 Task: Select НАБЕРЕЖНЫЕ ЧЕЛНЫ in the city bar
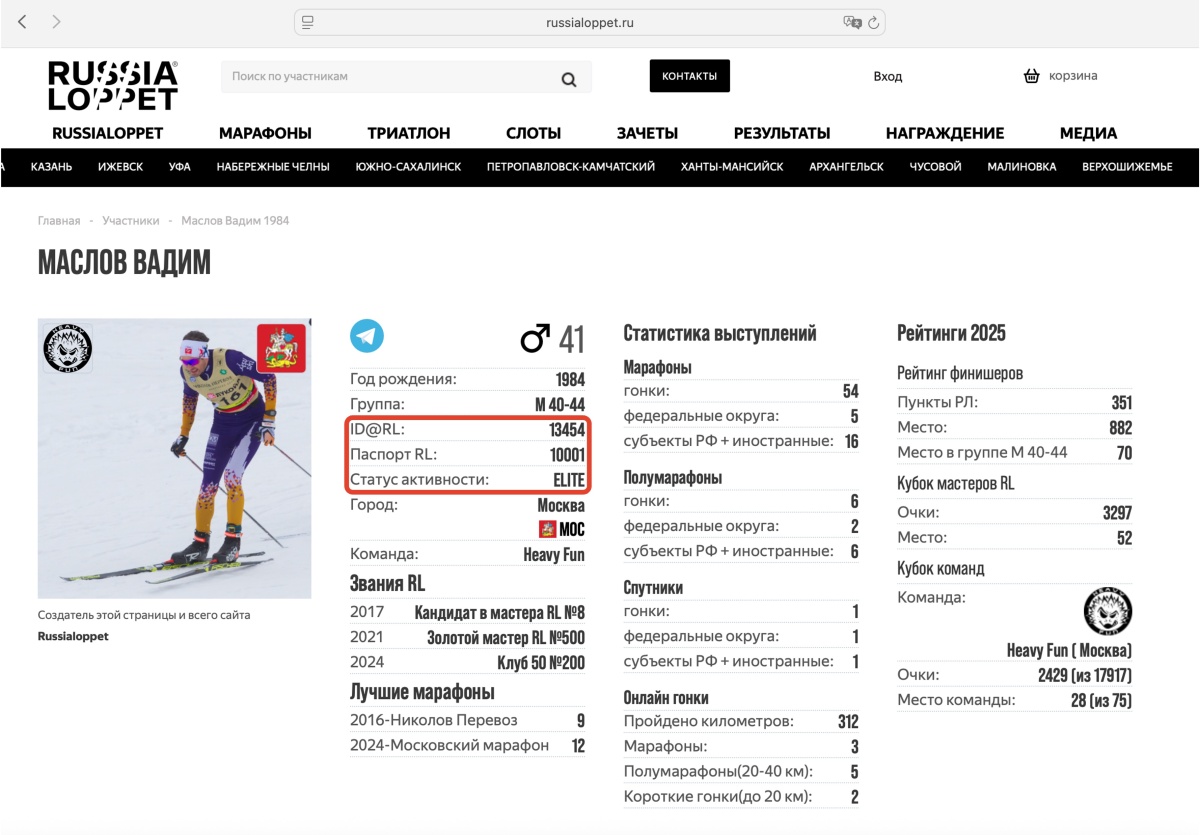(x=273, y=167)
